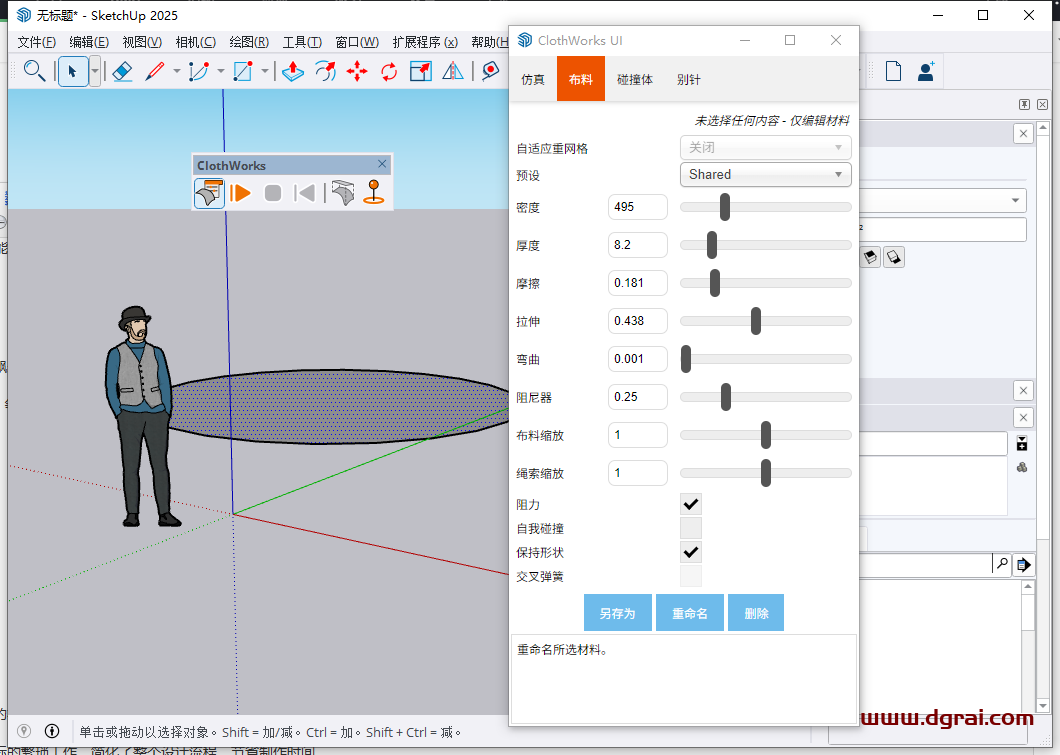Click the 布料 tab
The image size is (1060, 755).
[x=581, y=79]
